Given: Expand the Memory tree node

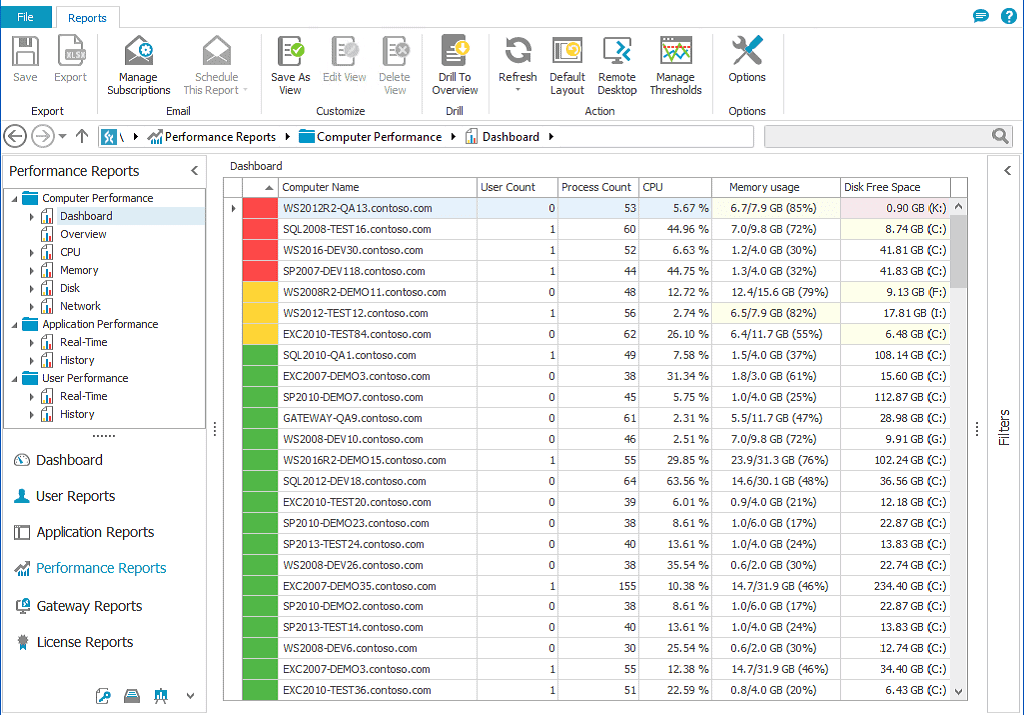Looking at the screenshot, I should point(31,270).
